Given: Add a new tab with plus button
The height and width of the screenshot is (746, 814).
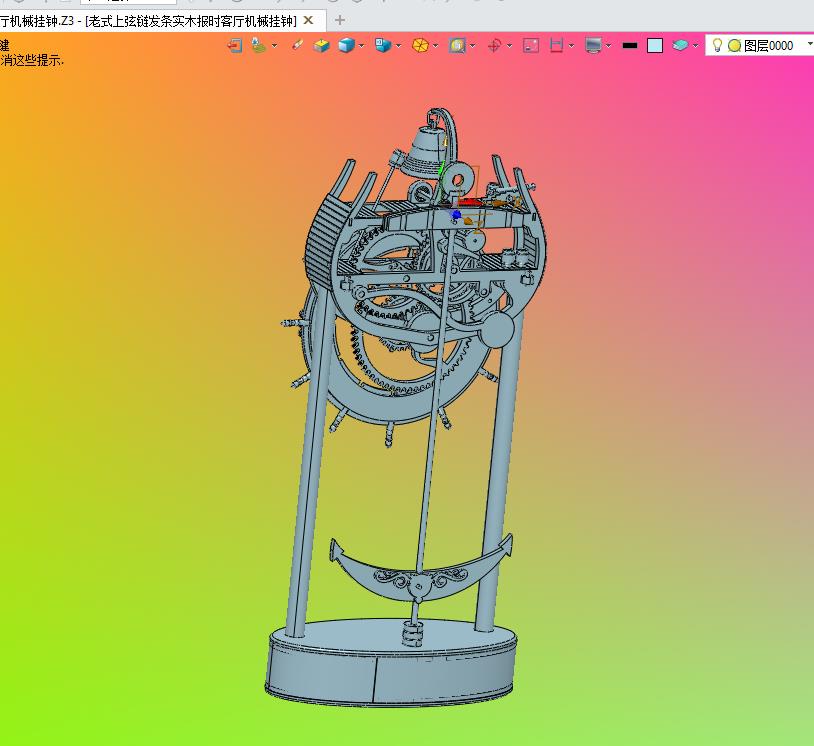Looking at the screenshot, I should (x=340, y=20).
